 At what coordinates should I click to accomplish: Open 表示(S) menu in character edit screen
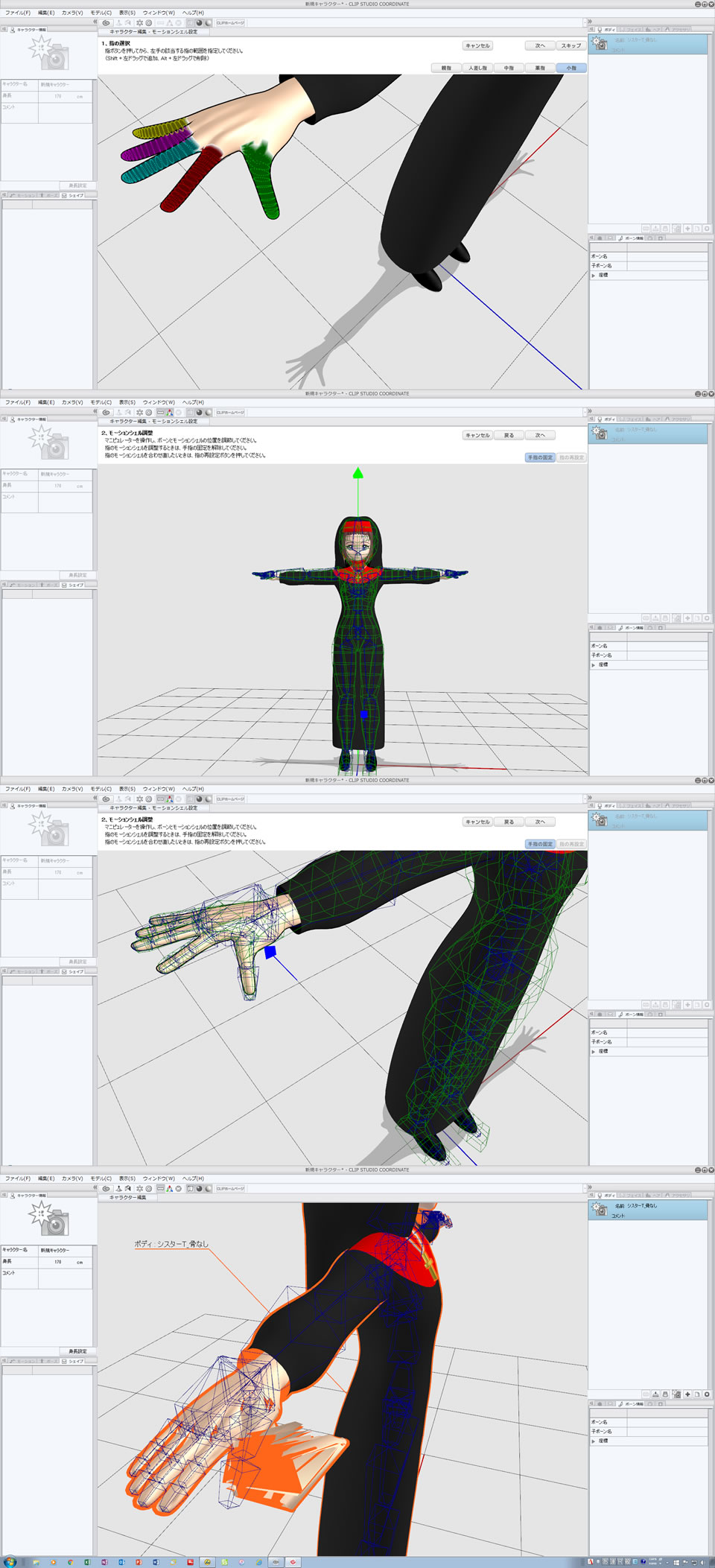[x=127, y=1178]
